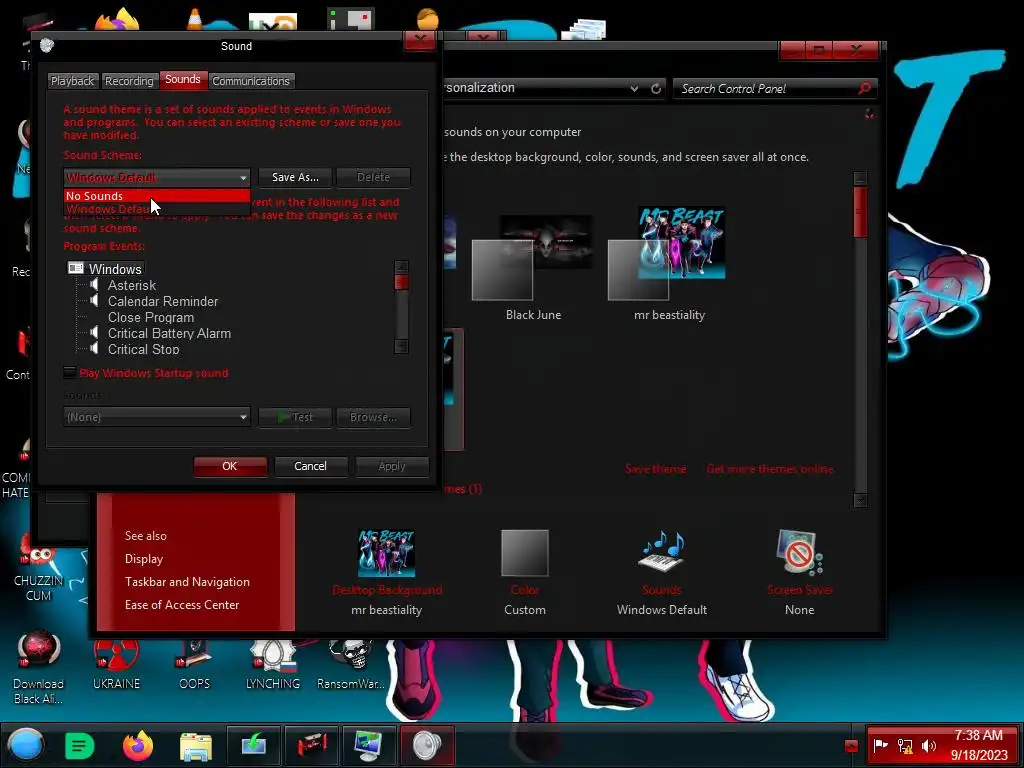This screenshot has height=768, width=1024.
Task: Open the Sounds icon in Personalization
Action: tap(661, 552)
